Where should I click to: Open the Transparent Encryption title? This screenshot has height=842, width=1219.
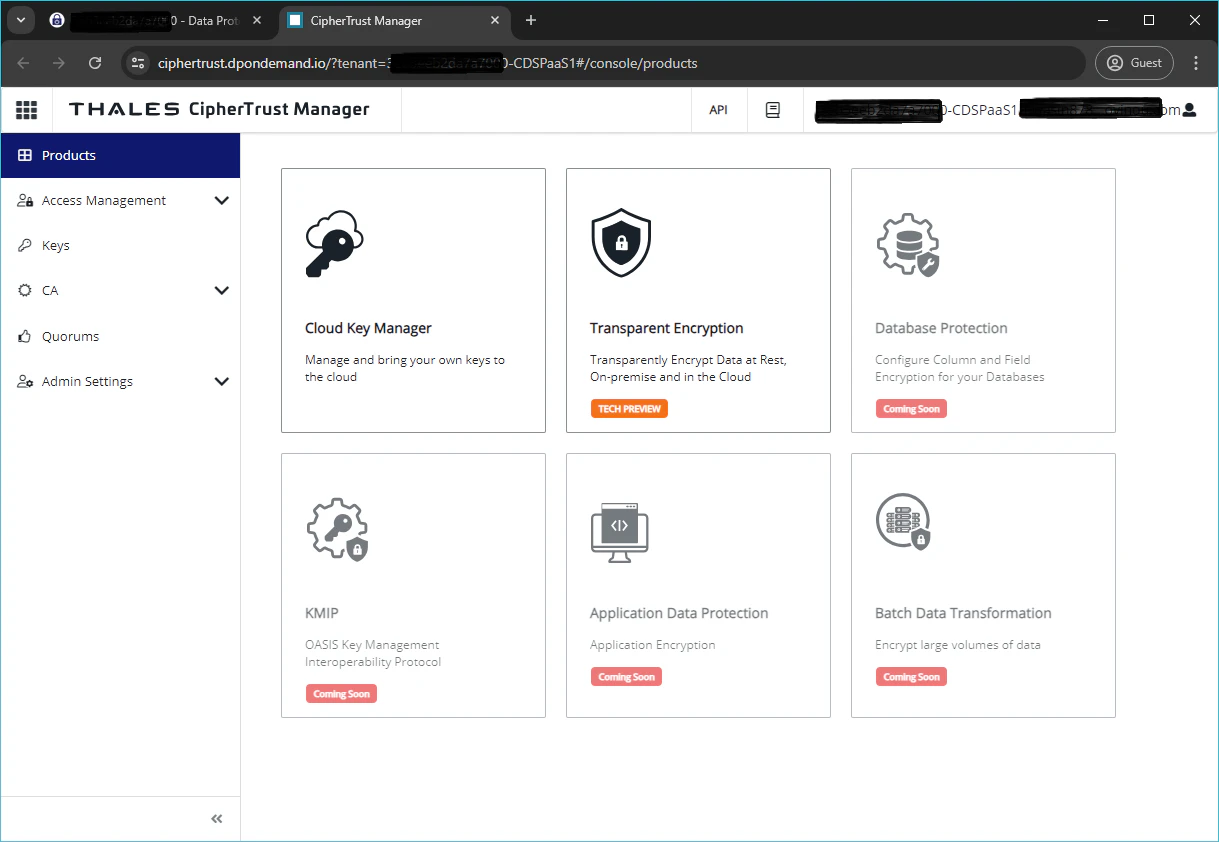tap(667, 328)
